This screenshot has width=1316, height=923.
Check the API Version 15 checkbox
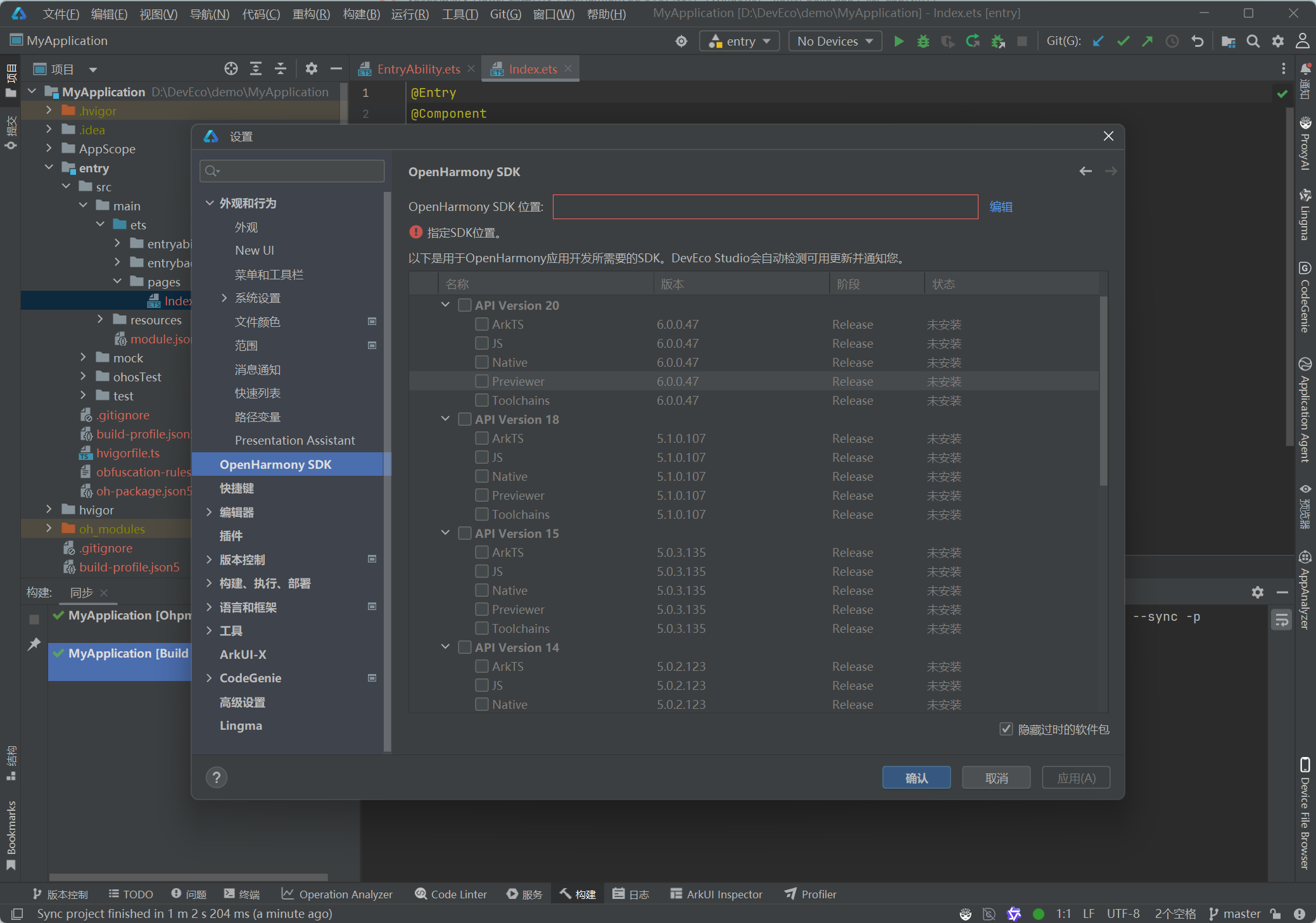point(464,533)
